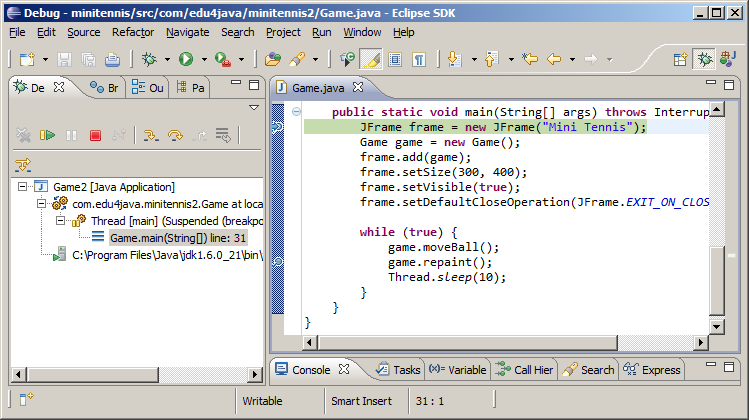Launch Debug from main toolbar
Viewport: 749px width, 420px height.
(150, 59)
